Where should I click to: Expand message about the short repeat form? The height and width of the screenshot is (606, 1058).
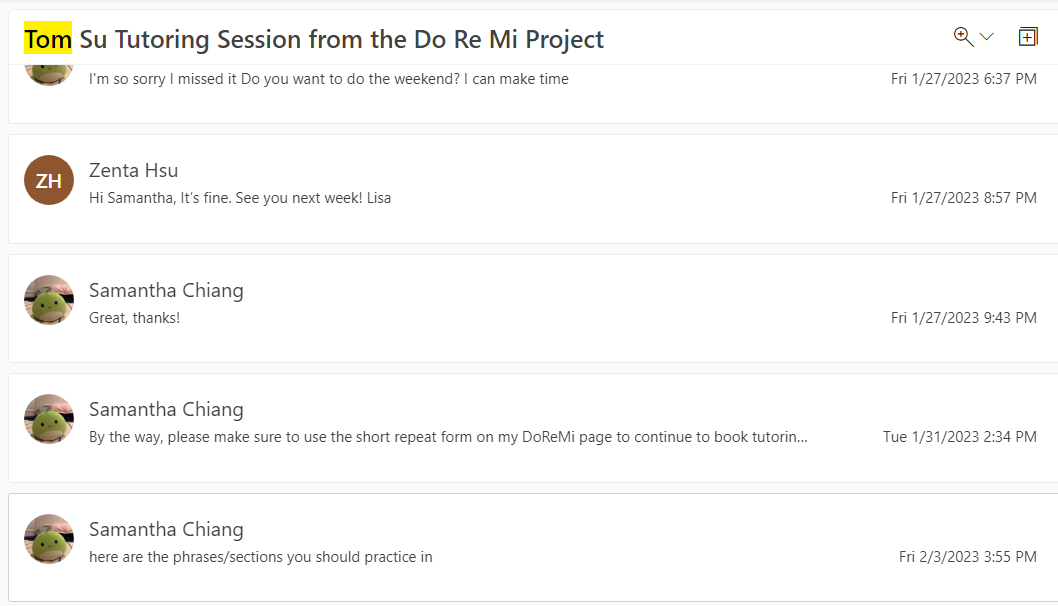[448, 437]
